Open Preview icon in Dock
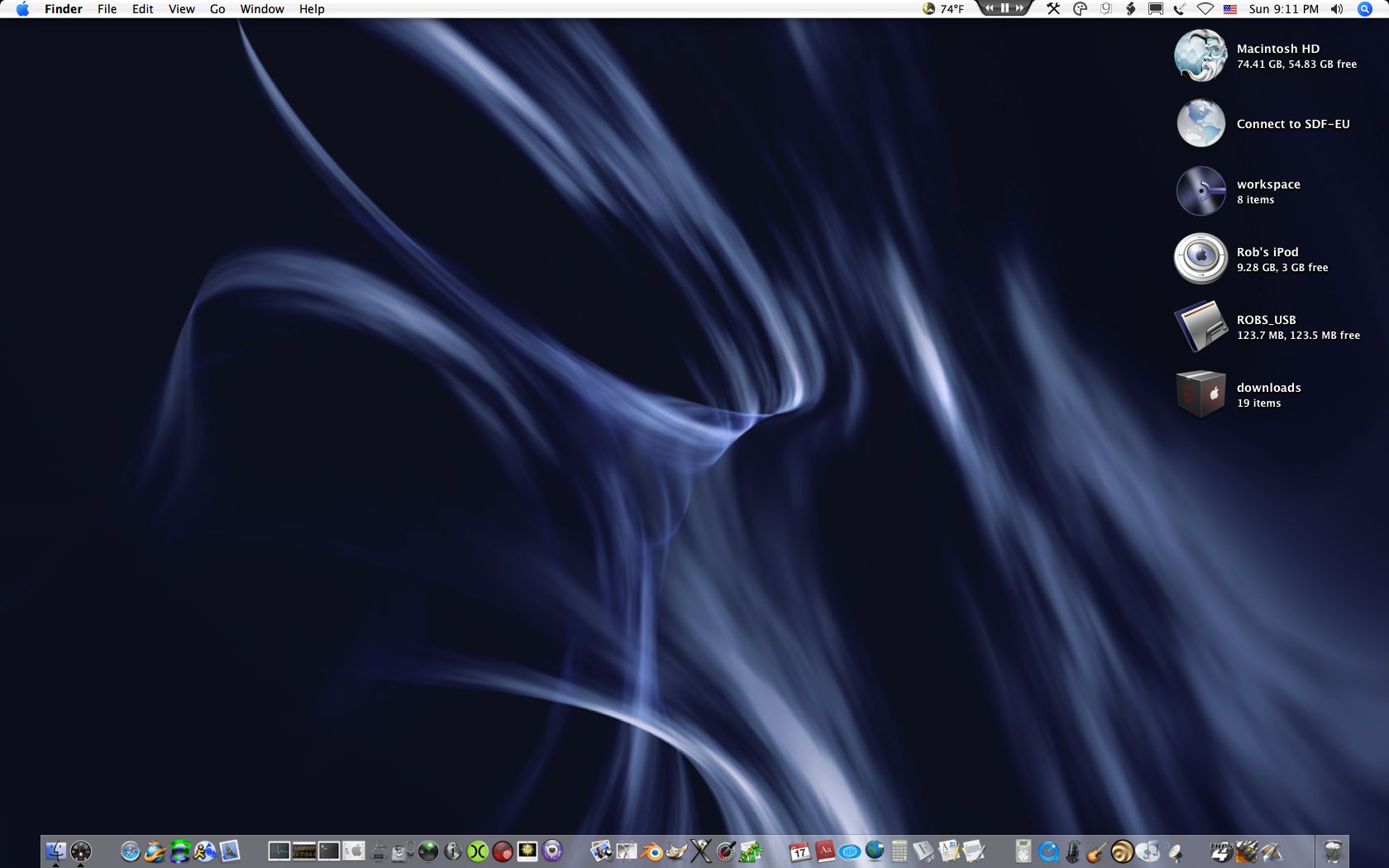Image resolution: width=1389 pixels, height=868 pixels. point(601,851)
